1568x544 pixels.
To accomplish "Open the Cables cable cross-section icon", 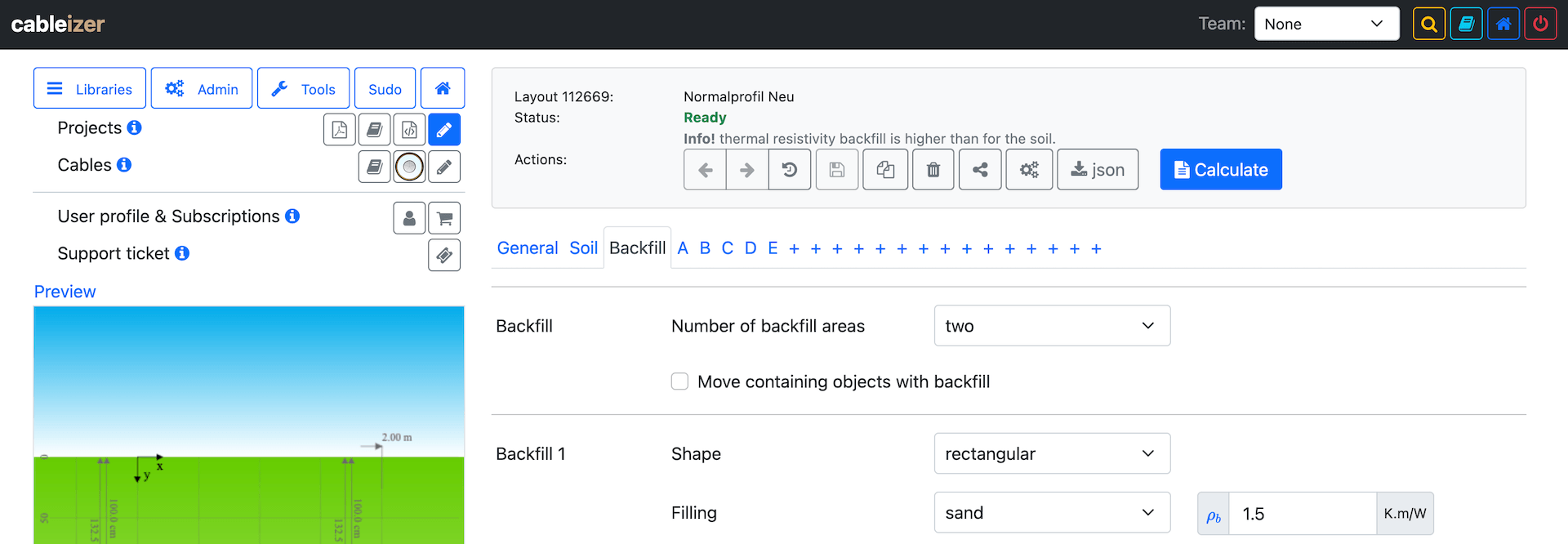I will pyautogui.click(x=409, y=167).
